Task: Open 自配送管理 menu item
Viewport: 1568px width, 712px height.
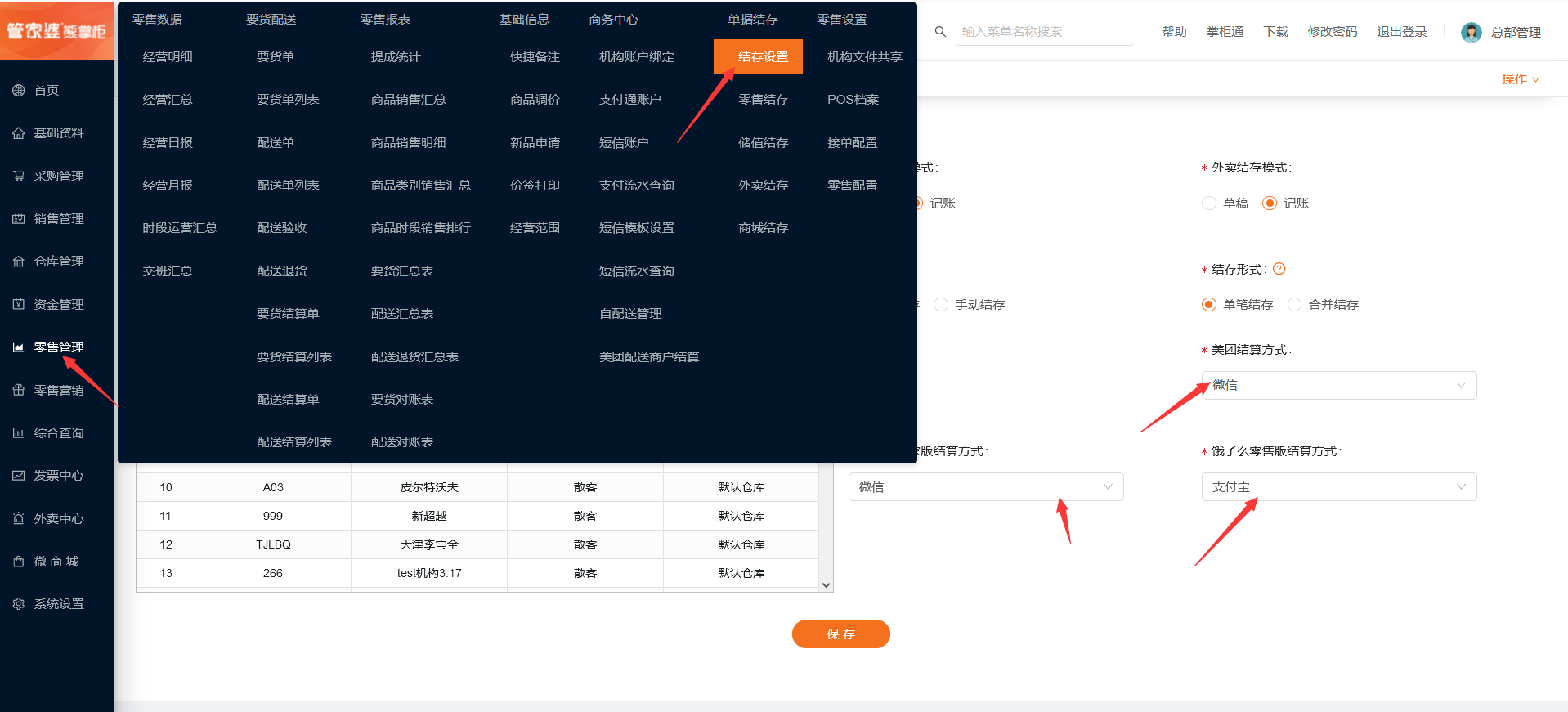Action: 630,314
